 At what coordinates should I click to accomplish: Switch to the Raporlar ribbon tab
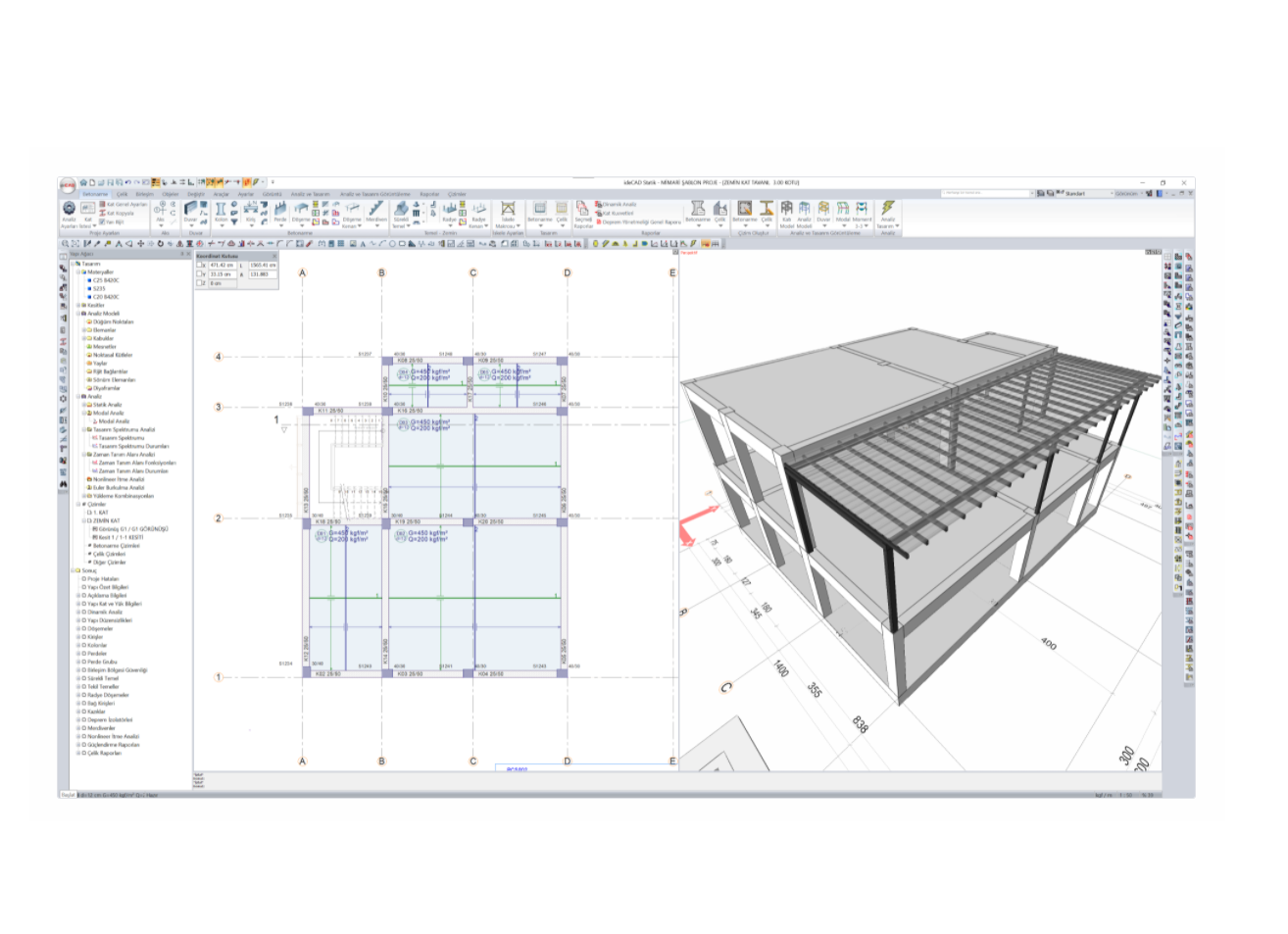tap(429, 194)
